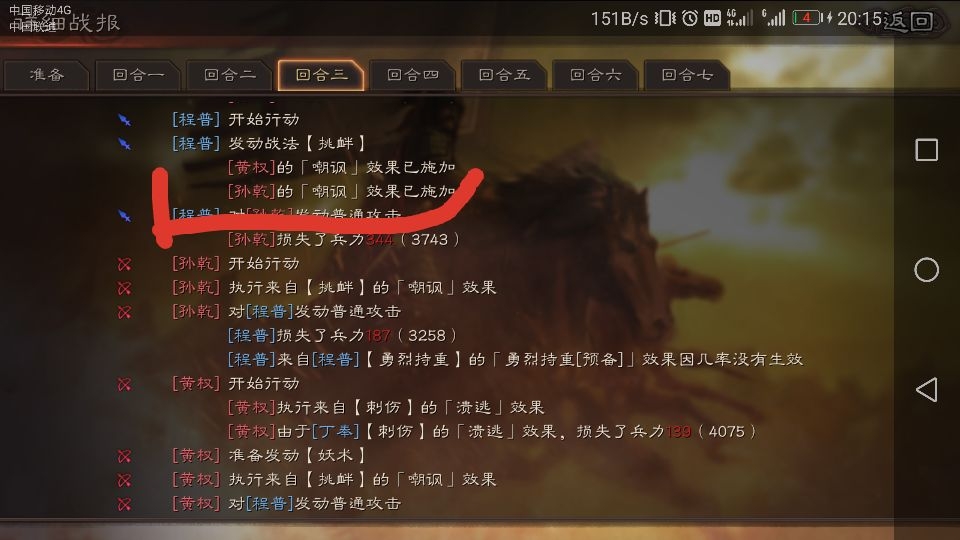Open the 准备 tab
The image size is (960, 540).
tap(47, 75)
